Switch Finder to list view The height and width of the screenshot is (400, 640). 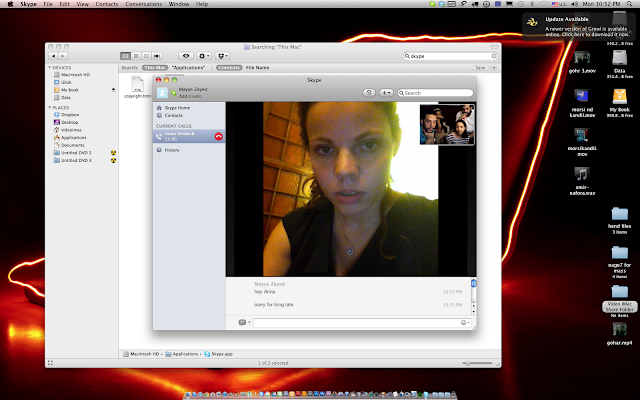point(136,56)
